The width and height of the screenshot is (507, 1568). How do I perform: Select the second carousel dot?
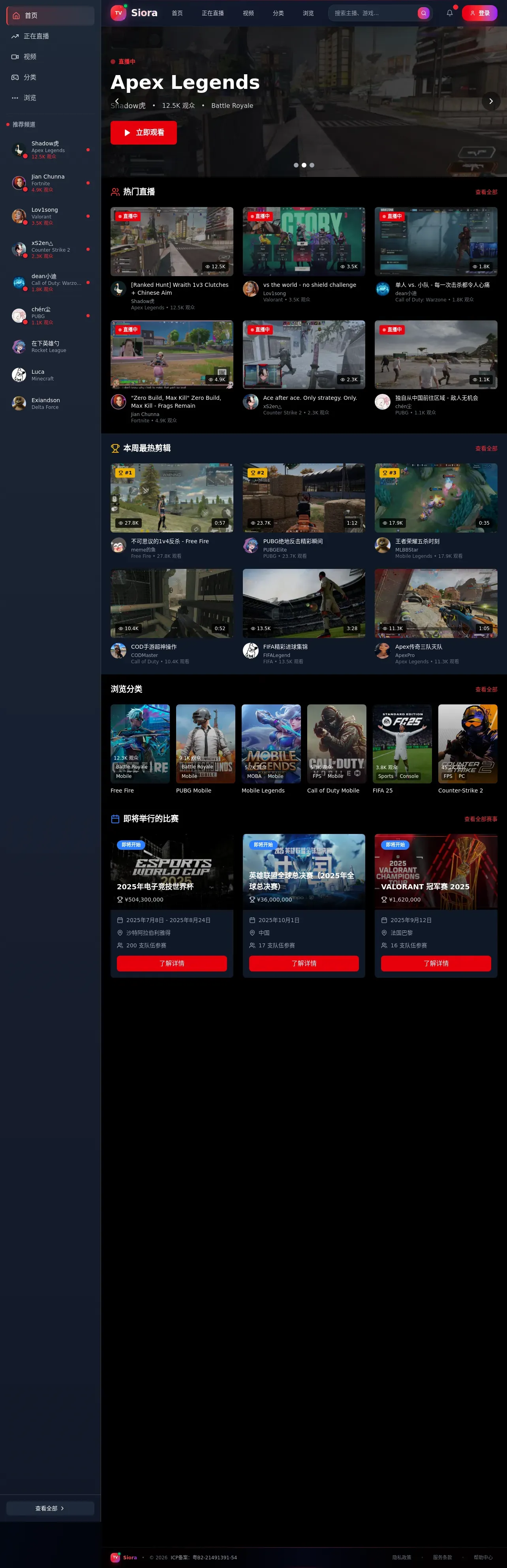(x=304, y=166)
